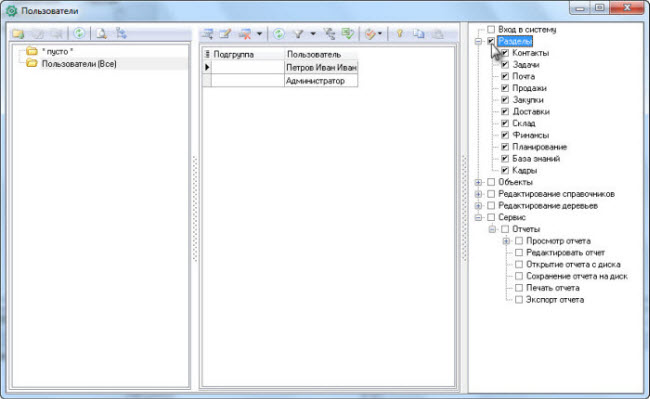Click the add user record icon in the middle toolbar

point(207,34)
